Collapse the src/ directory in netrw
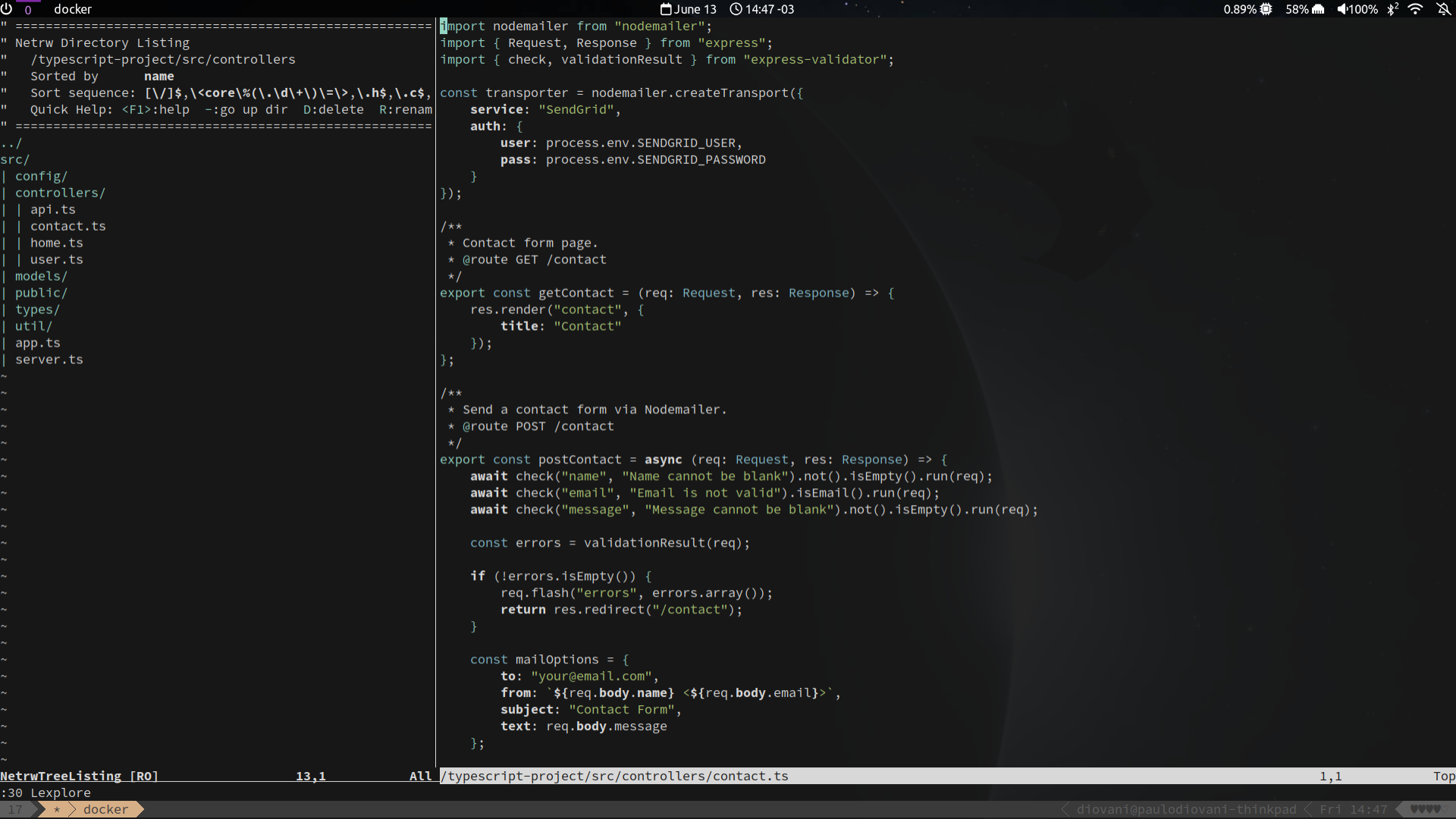Viewport: 1456px width, 819px height. (15, 160)
